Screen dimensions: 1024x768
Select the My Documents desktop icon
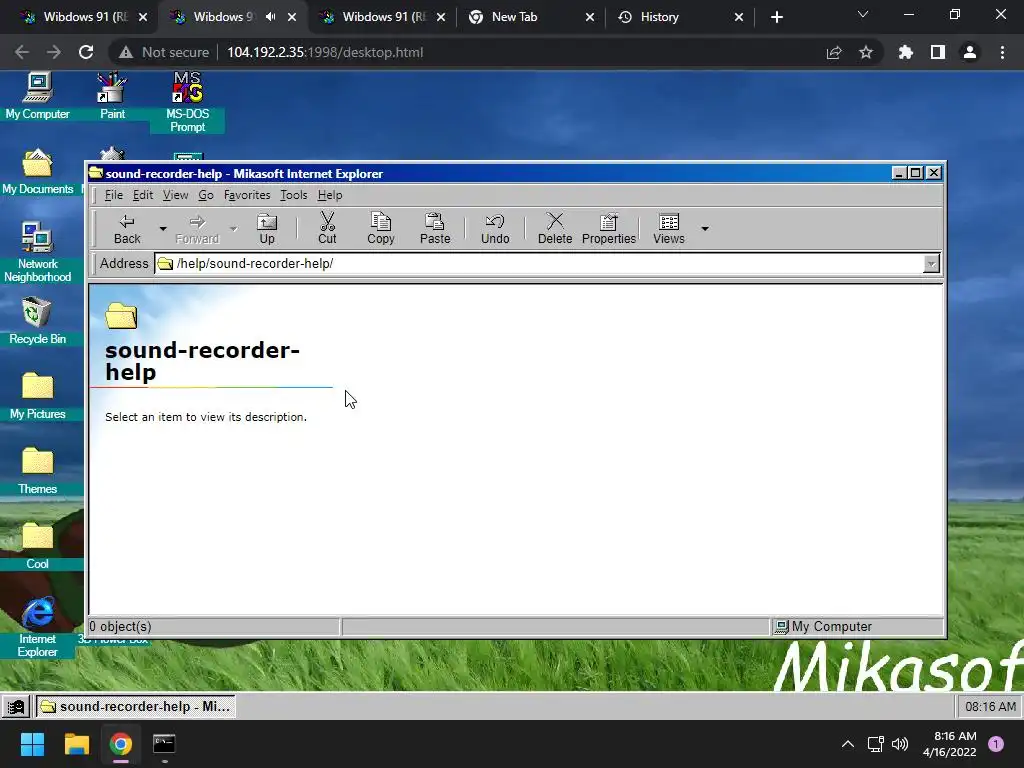37,172
